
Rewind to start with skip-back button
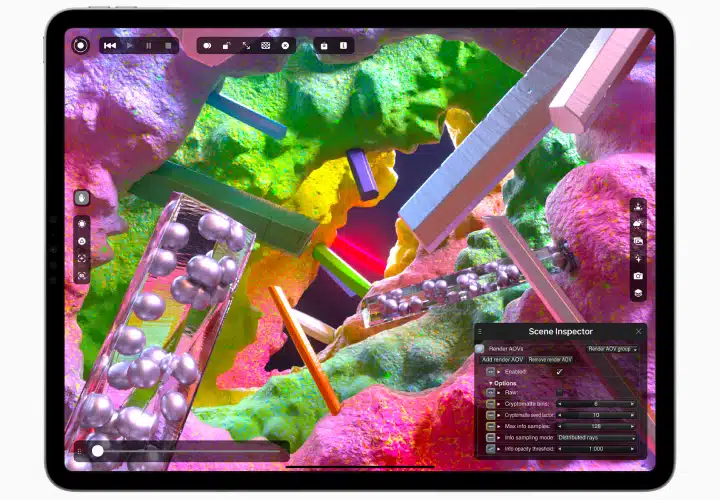click(110, 45)
